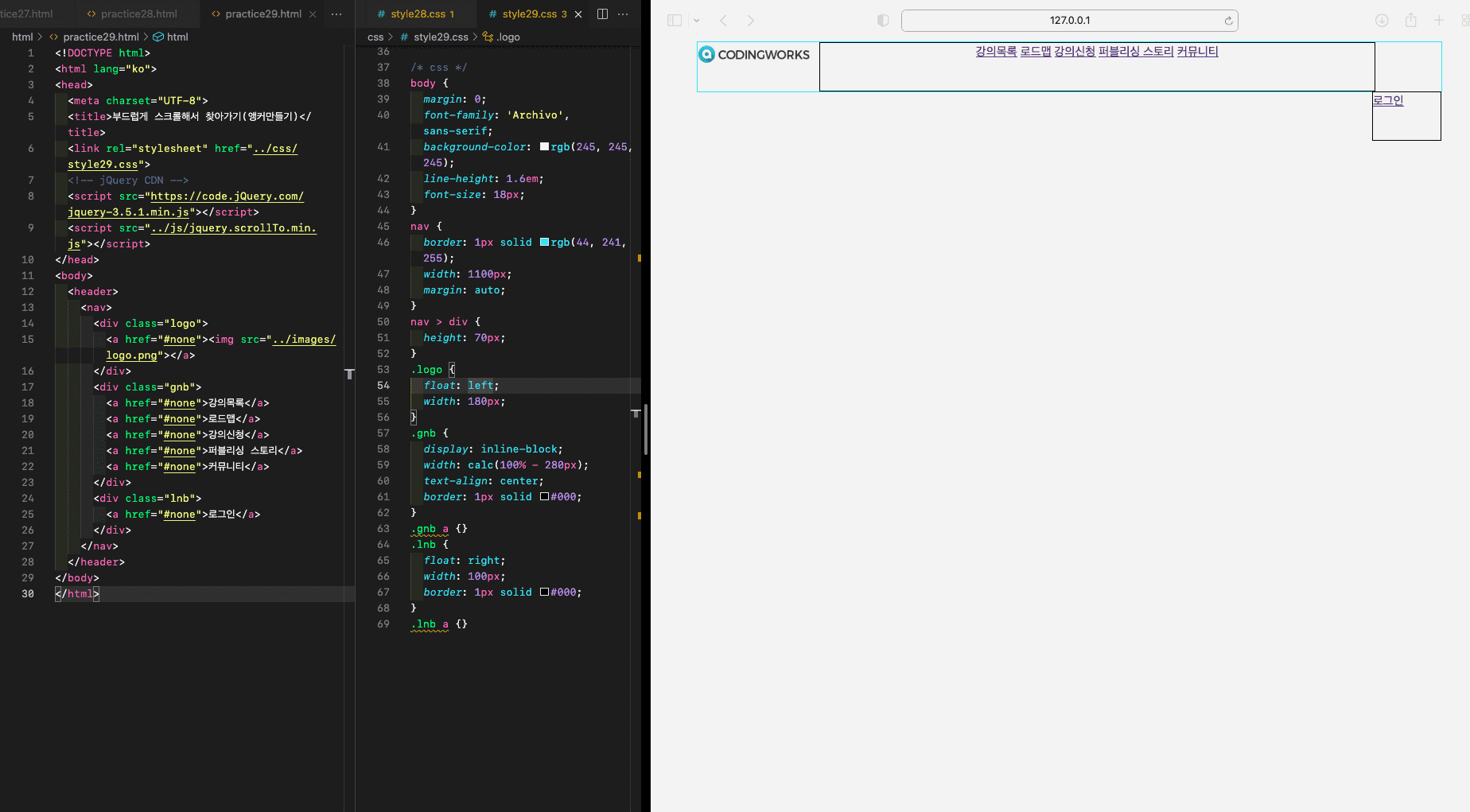Click line number 30 in the HTML gutter
The width and height of the screenshot is (1470, 812).
pyautogui.click(x=28, y=594)
